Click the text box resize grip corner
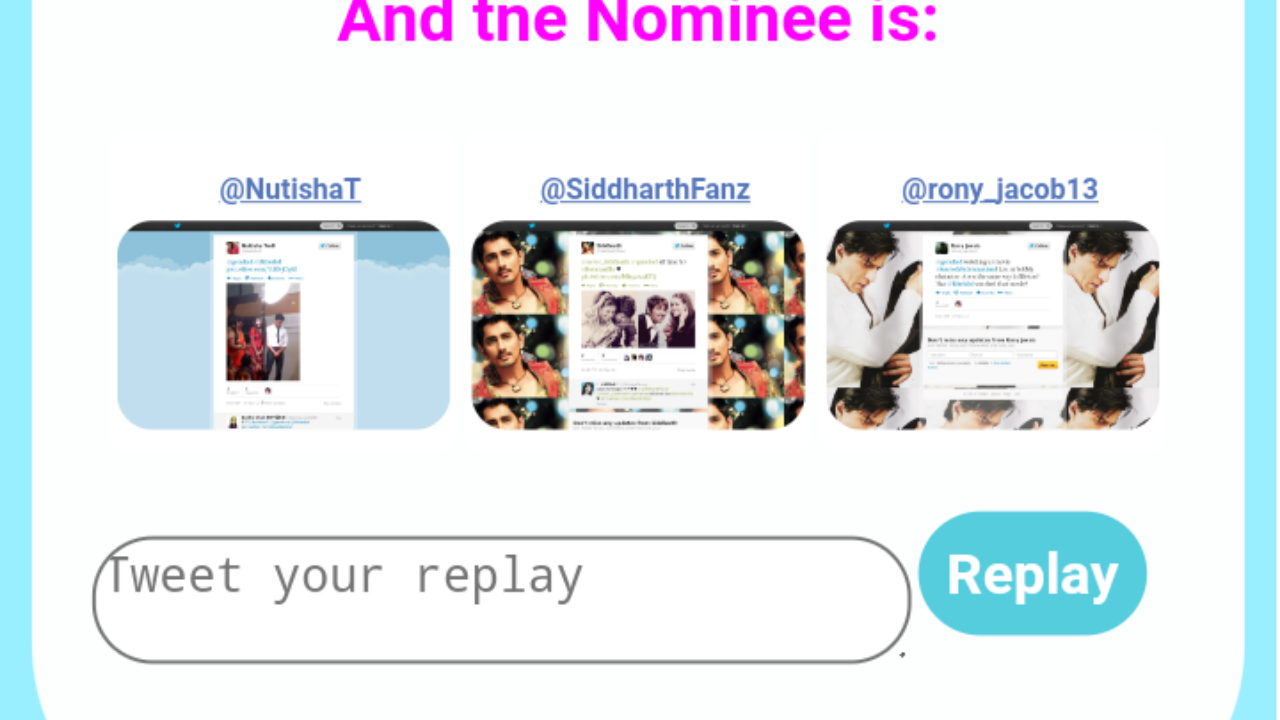The image size is (1280, 720). 902,655
